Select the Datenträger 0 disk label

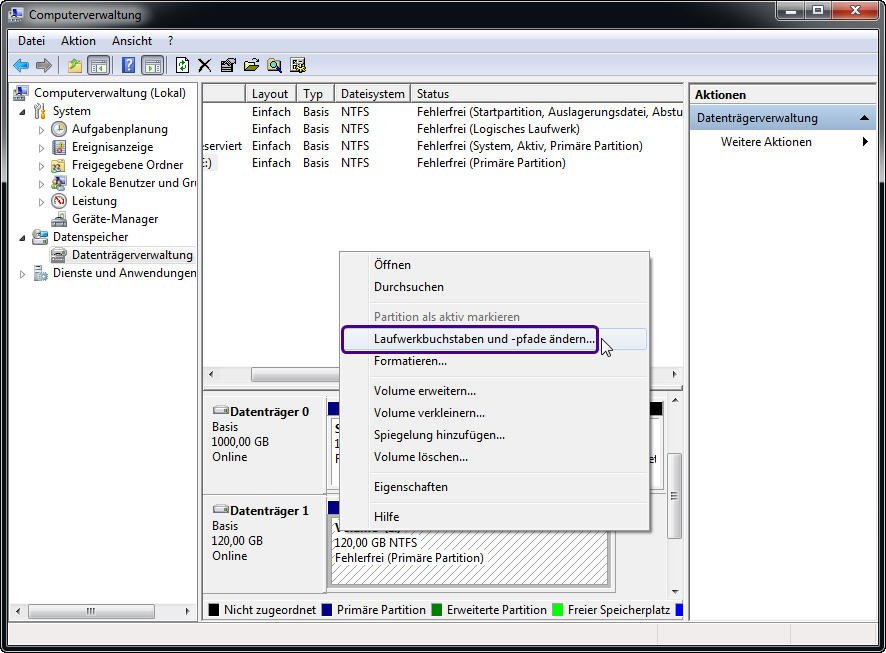tap(270, 412)
